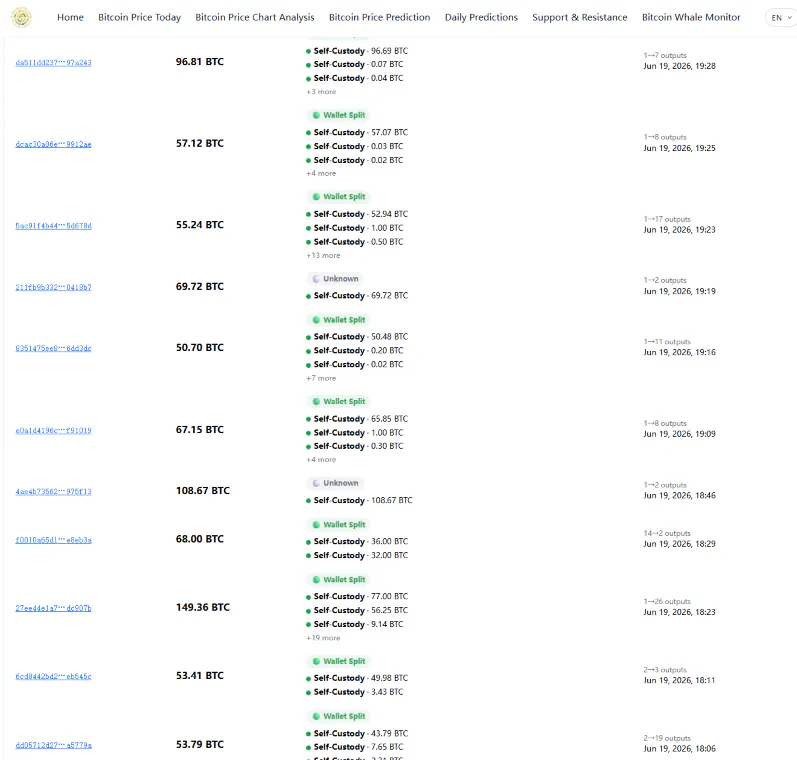This screenshot has height=760, width=797.
Task: Click the green dot beside Self-Custody 36.00 BTC
Action: pyautogui.click(x=308, y=542)
